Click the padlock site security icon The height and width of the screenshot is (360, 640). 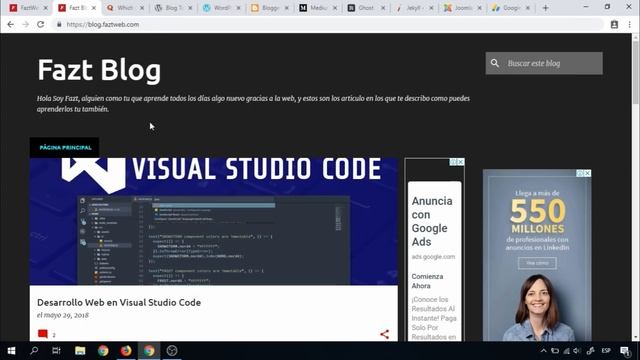pos(59,24)
